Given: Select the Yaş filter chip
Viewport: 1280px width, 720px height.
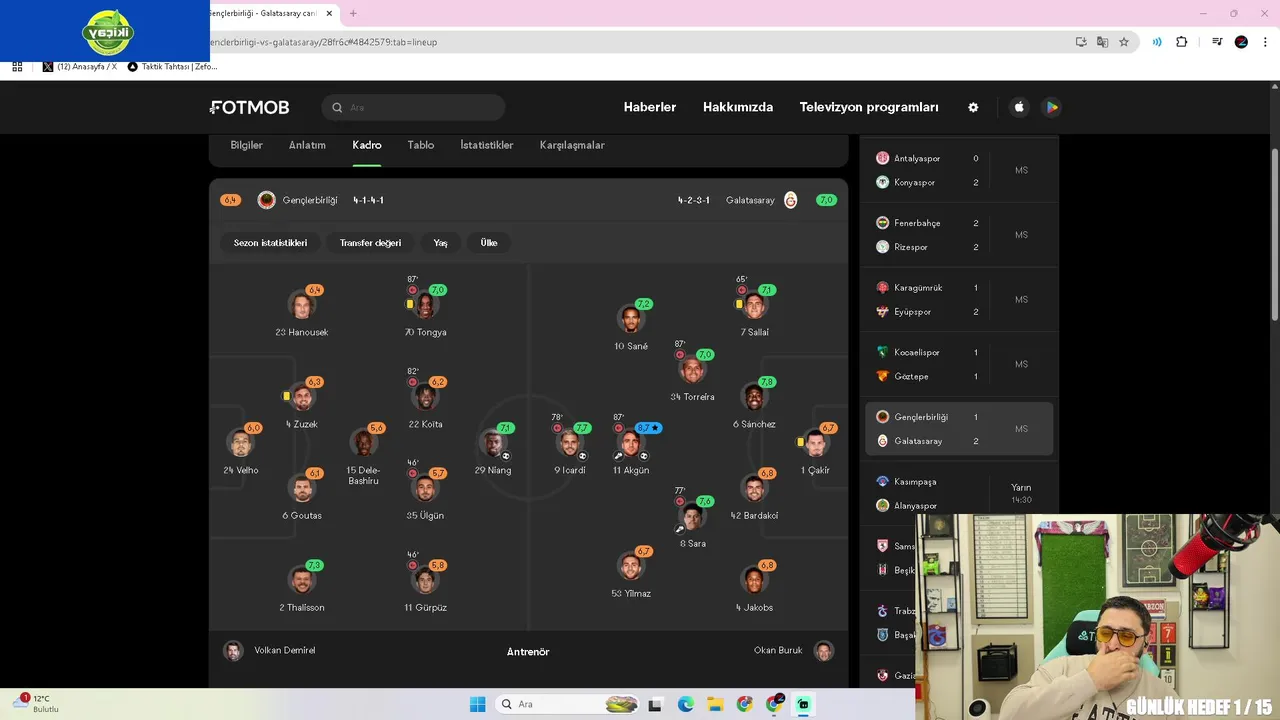Looking at the screenshot, I should pos(440,243).
